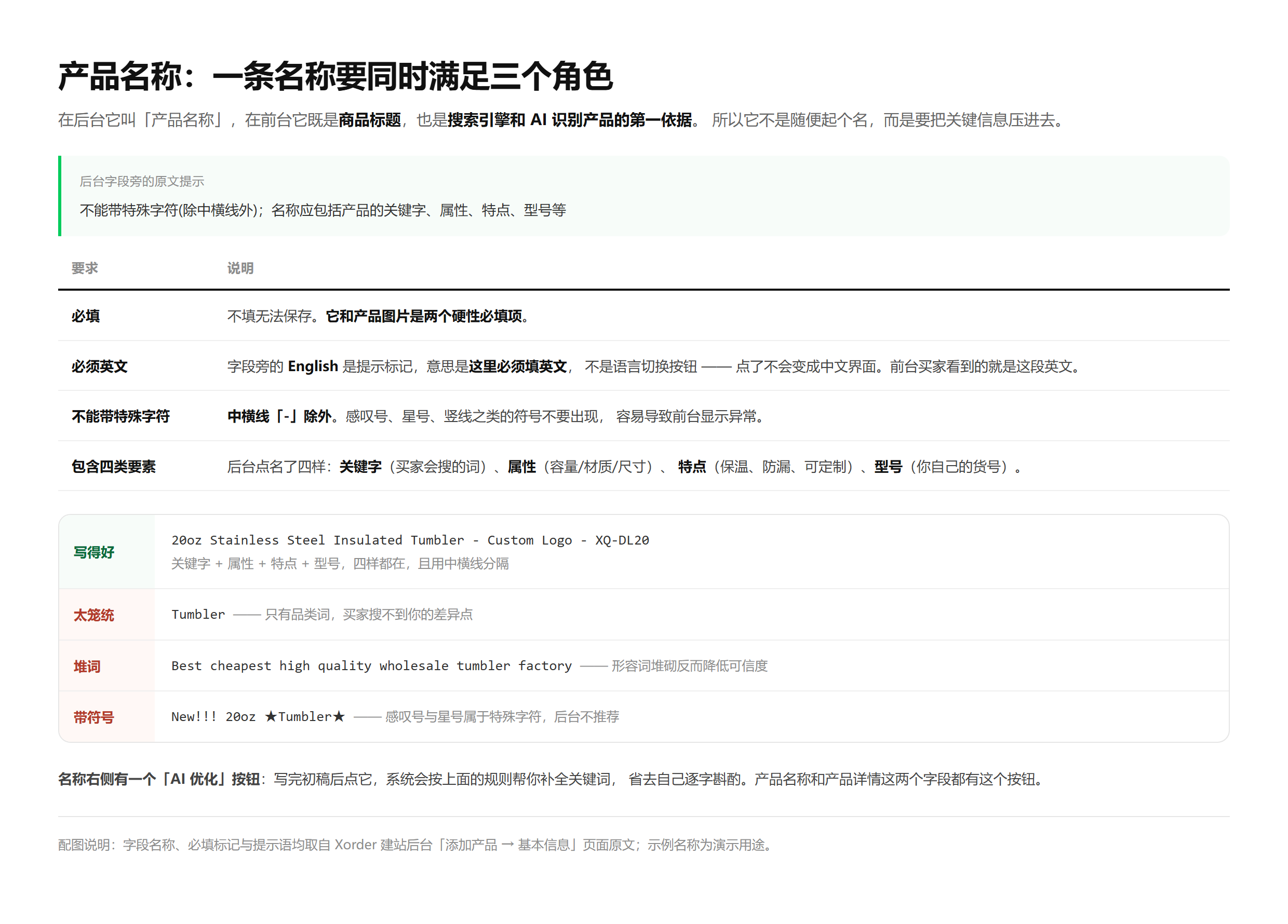Viewport: 1288px width, 924px height.
Task: Click the note 只有品类词，买家搜不到你的差异点
Action: coord(369,614)
